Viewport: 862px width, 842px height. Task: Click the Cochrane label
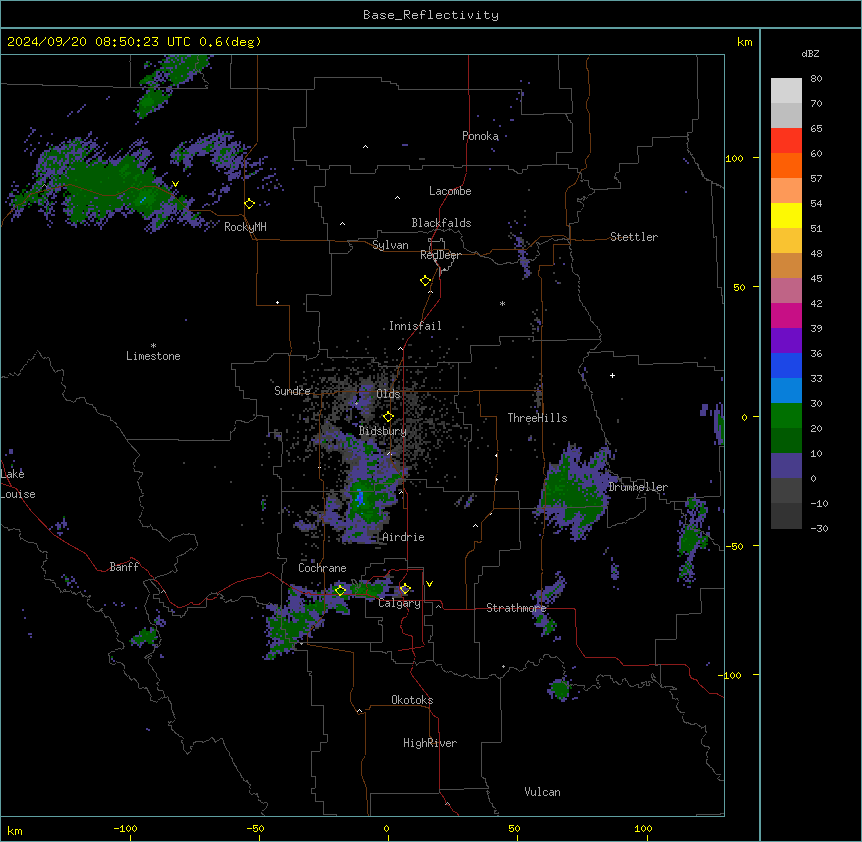click(322, 568)
